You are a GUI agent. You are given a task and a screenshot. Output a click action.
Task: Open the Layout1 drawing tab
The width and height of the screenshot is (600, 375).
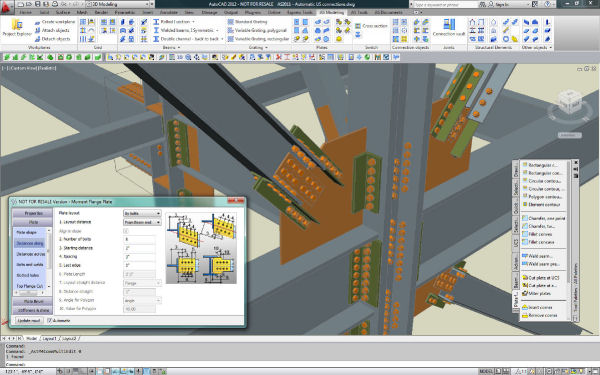pyautogui.click(x=49, y=339)
